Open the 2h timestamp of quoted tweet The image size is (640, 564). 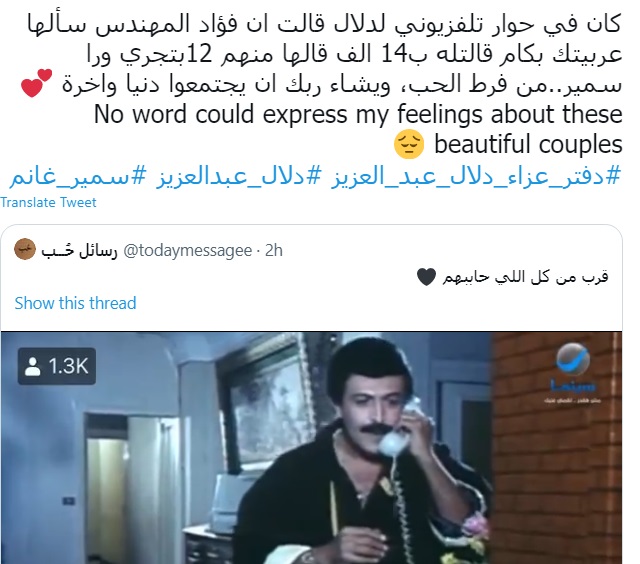(x=273, y=250)
